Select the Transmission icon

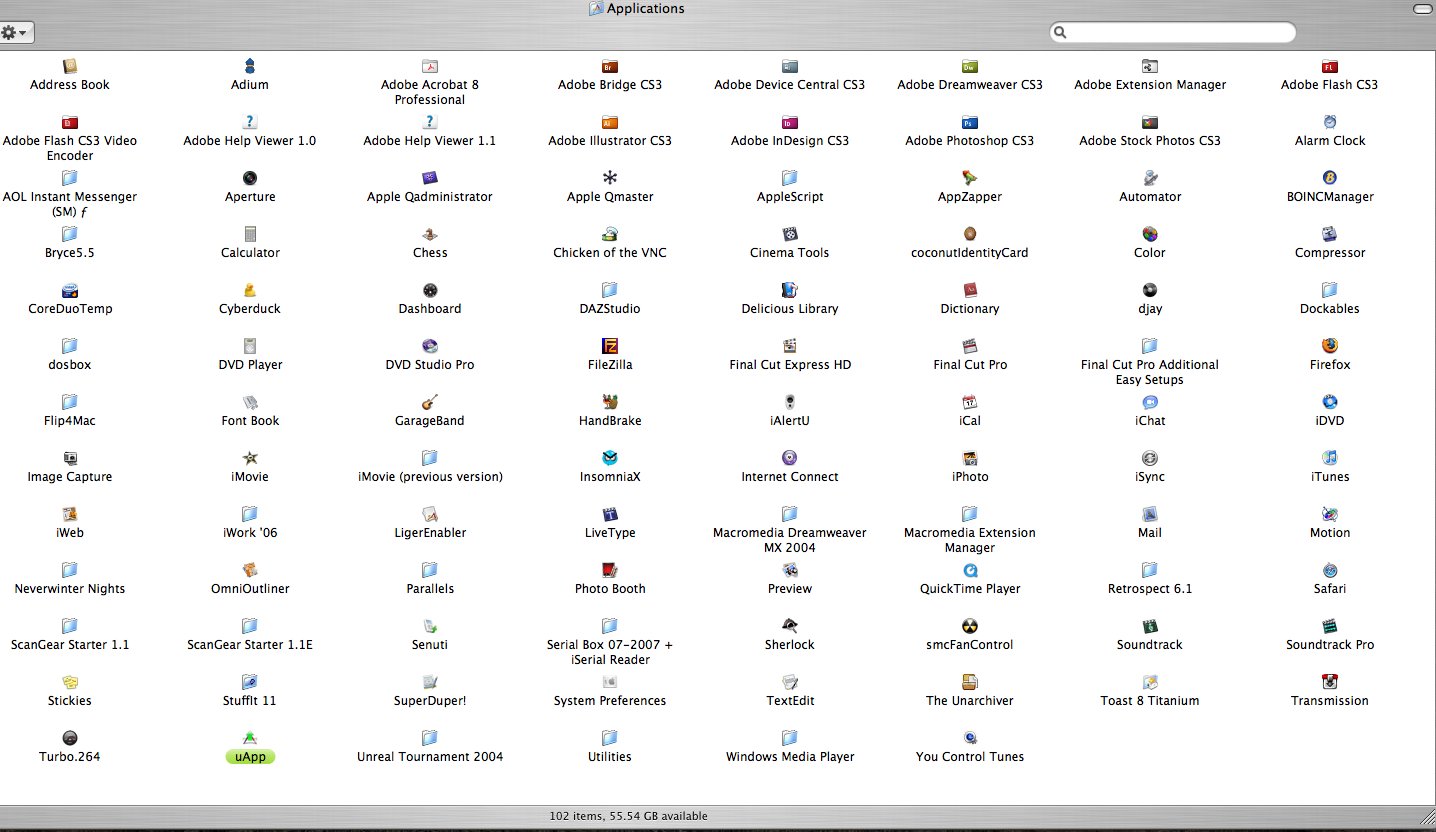(1330, 682)
